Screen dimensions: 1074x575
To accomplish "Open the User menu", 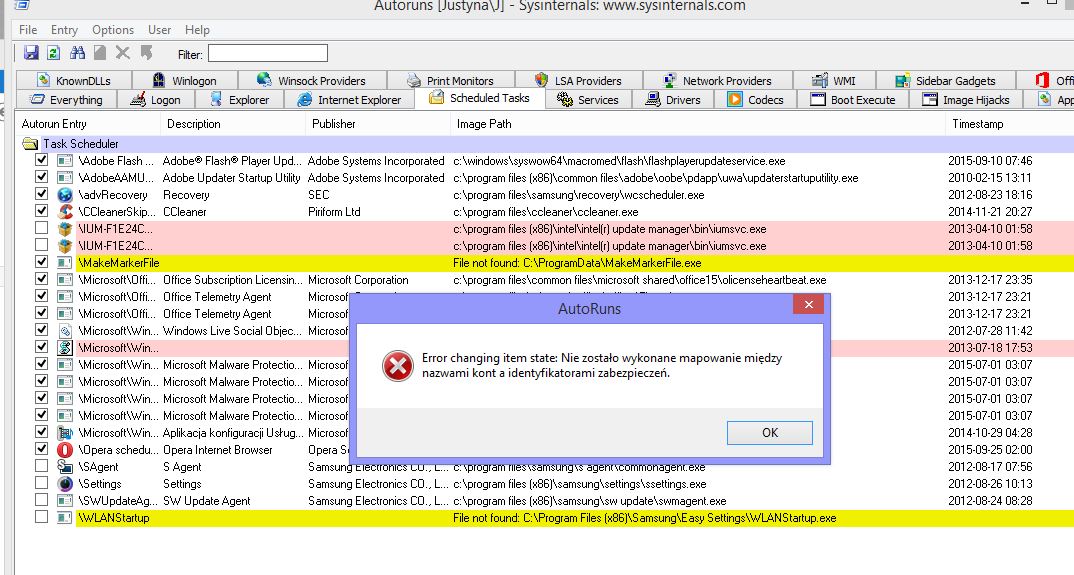I will click(160, 29).
